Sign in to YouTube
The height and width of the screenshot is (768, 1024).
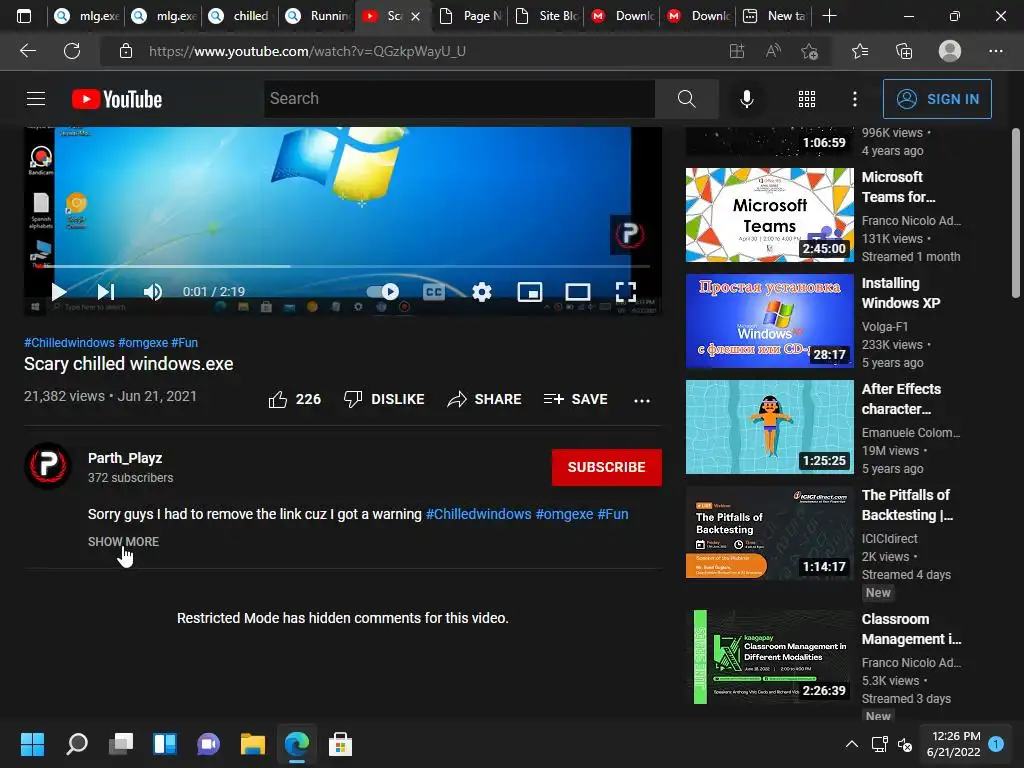[x=937, y=99]
